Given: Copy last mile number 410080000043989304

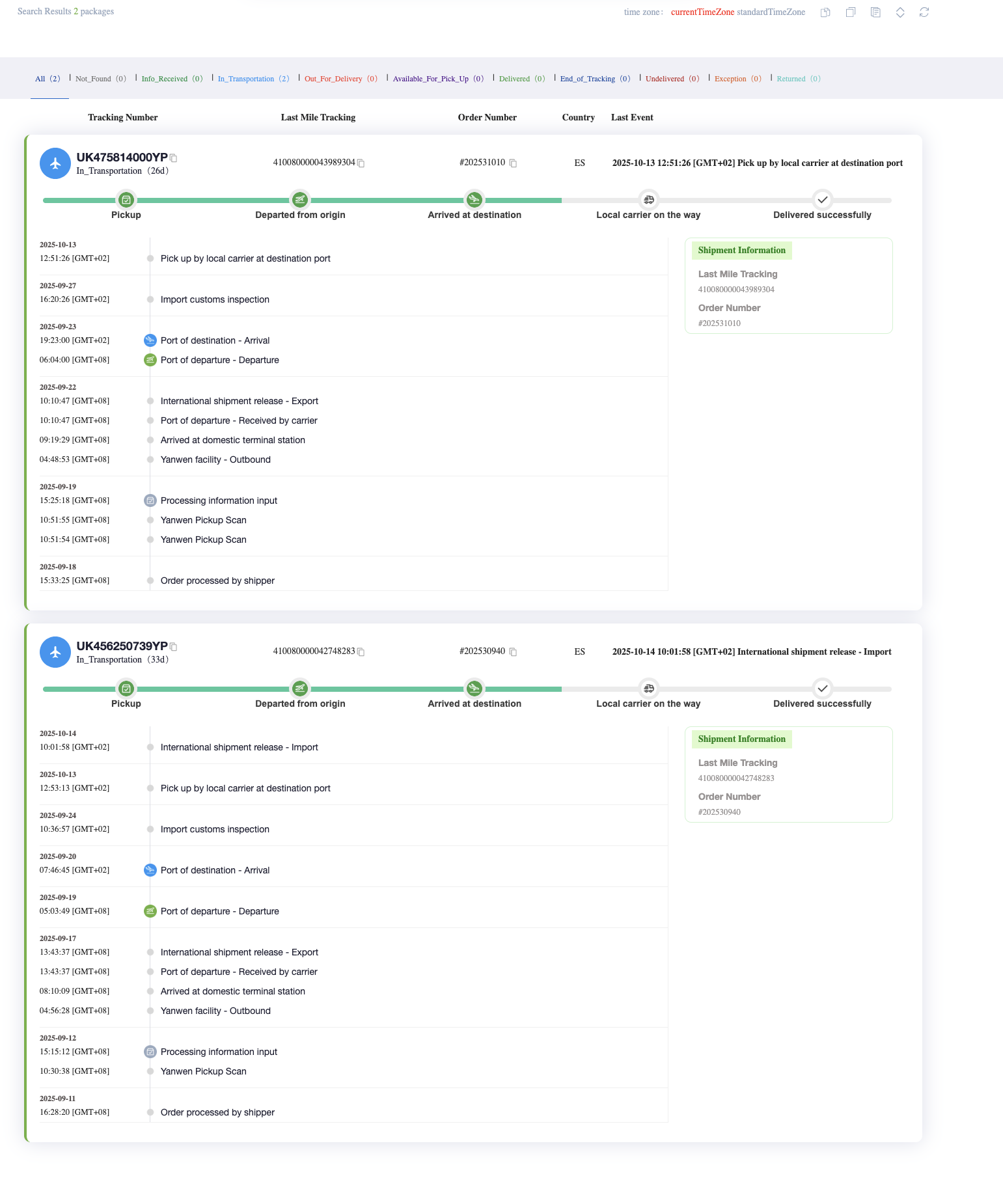Looking at the screenshot, I should point(361,163).
